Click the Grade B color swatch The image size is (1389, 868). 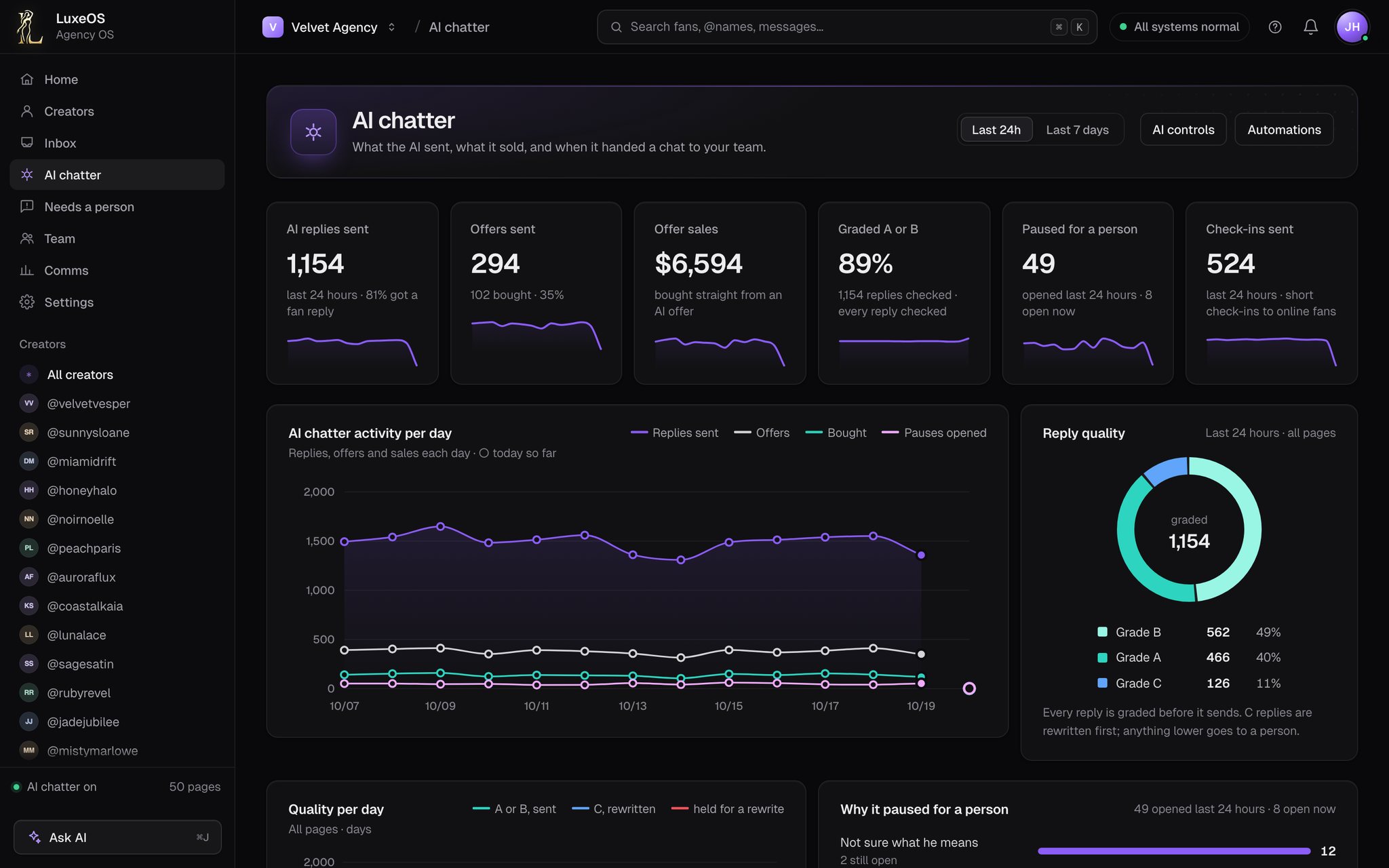[x=1103, y=632]
